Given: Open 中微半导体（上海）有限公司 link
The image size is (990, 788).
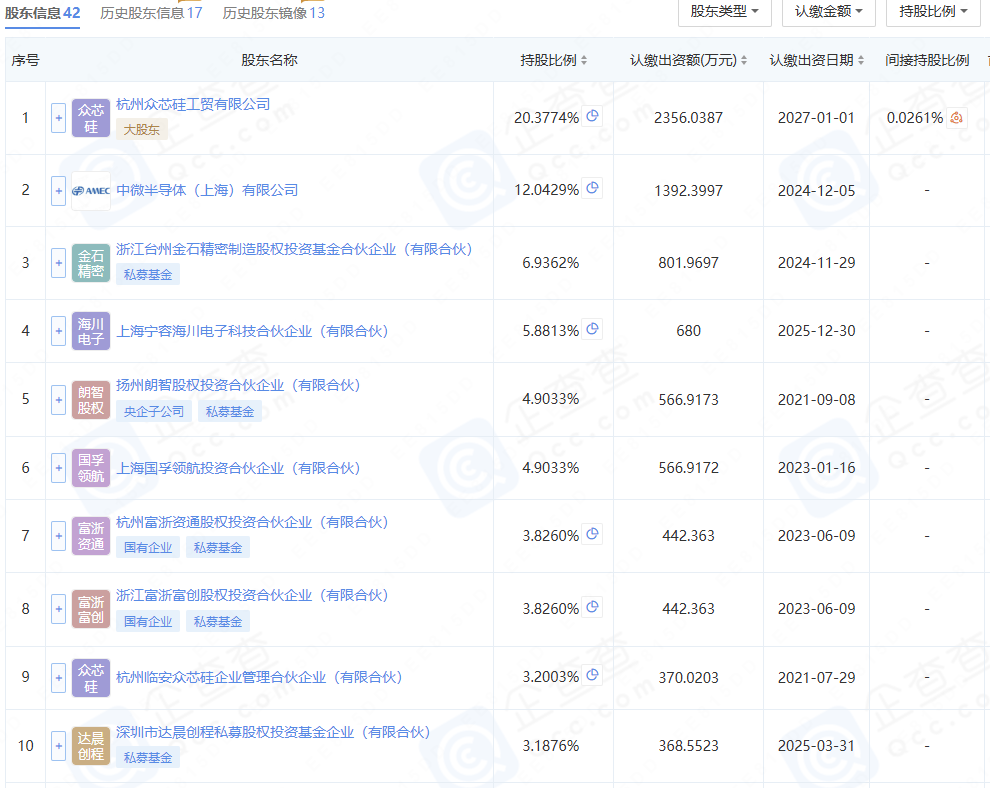Looking at the screenshot, I should (207, 190).
